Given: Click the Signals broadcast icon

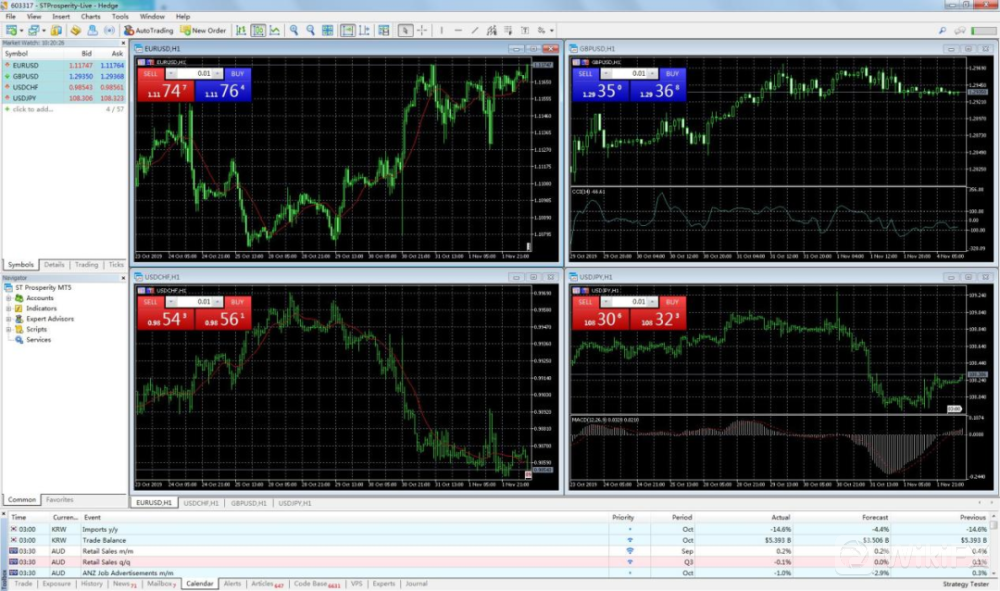Looking at the screenshot, I should [110, 30].
